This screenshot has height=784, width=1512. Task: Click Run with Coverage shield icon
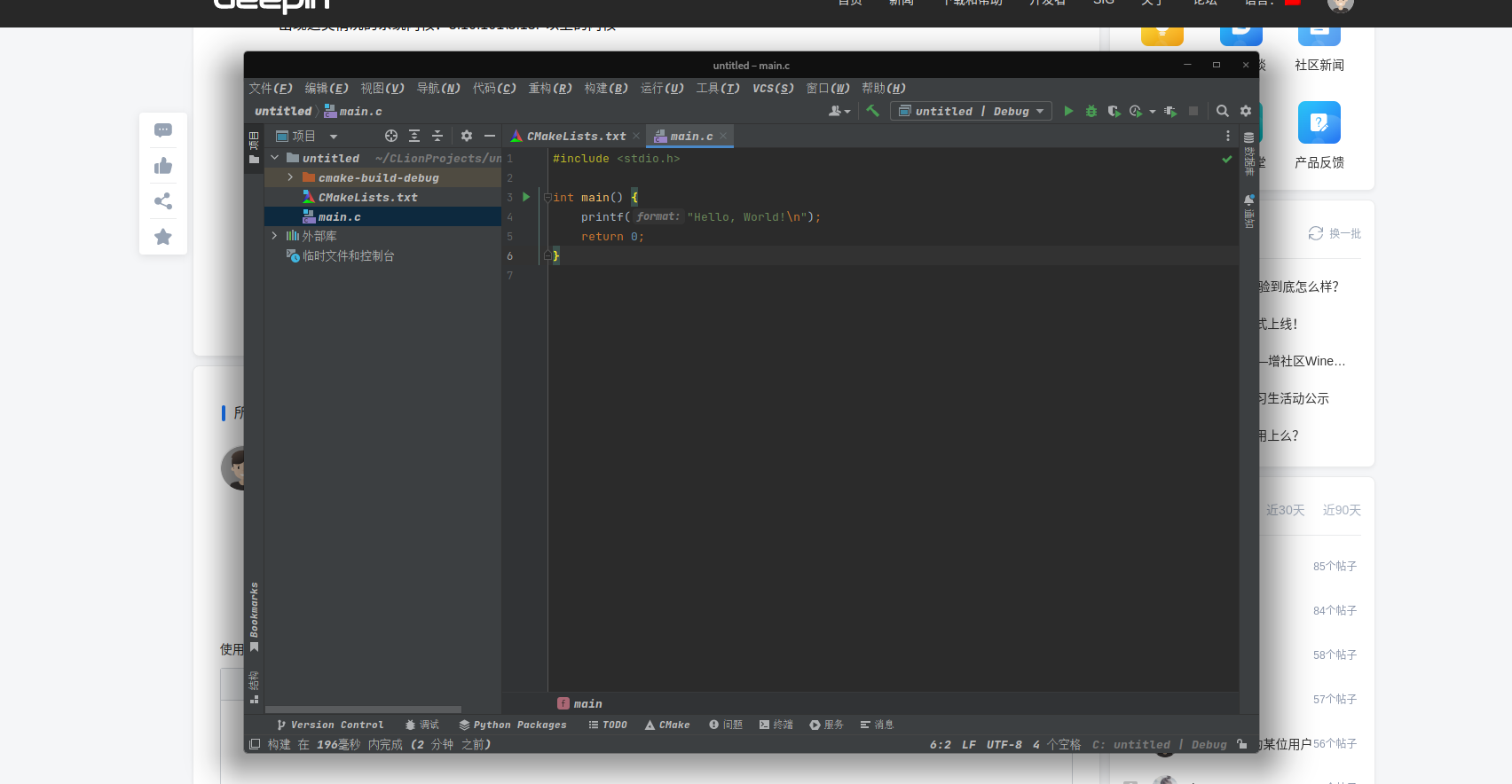tap(1114, 111)
